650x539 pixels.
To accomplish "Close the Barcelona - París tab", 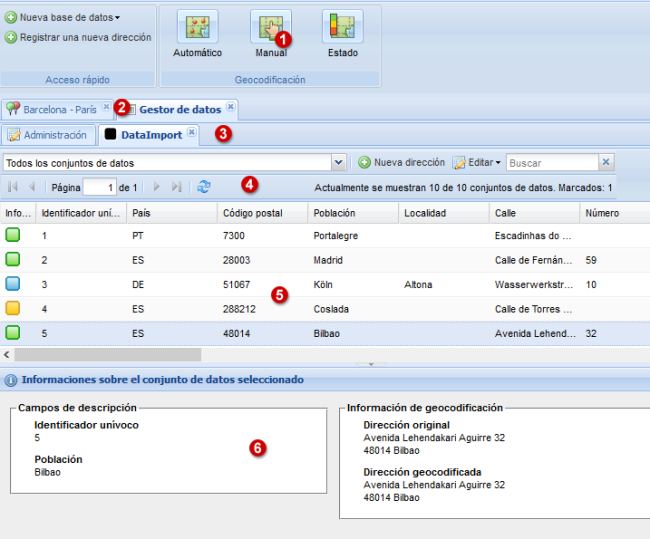I will pyautogui.click(x=106, y=107).
